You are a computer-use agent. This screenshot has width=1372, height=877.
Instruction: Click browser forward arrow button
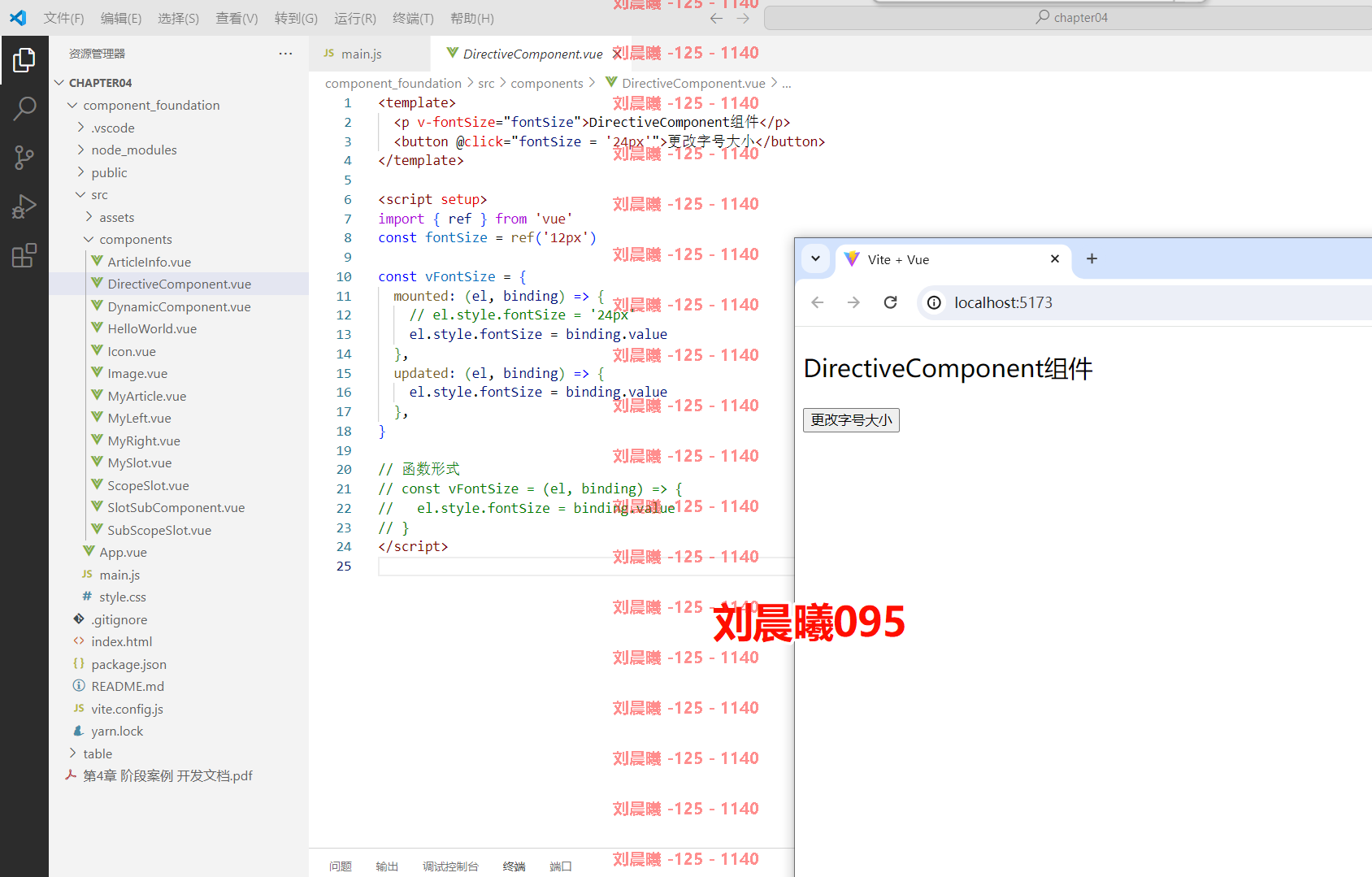(853, 302)
